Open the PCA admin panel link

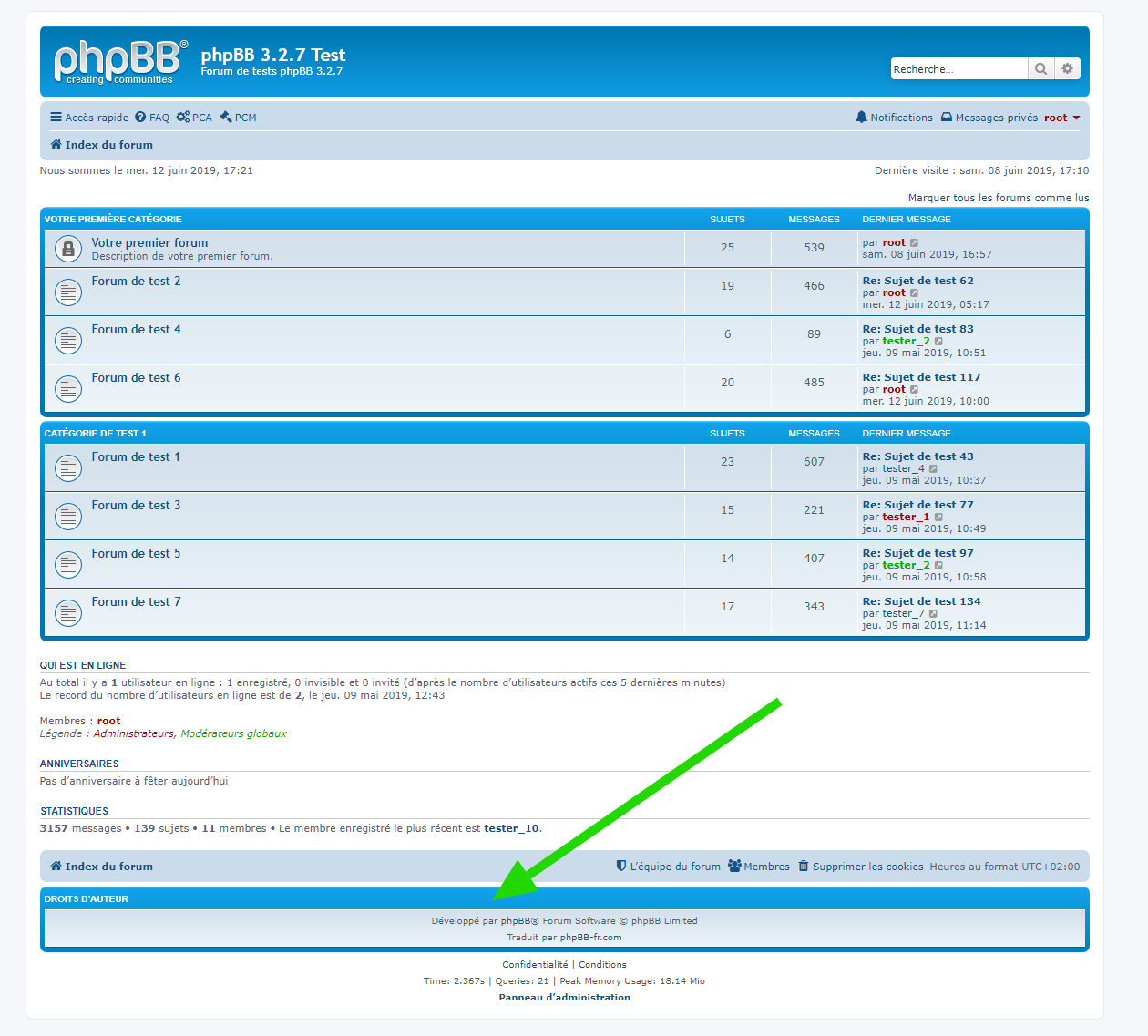pos(194,118)
